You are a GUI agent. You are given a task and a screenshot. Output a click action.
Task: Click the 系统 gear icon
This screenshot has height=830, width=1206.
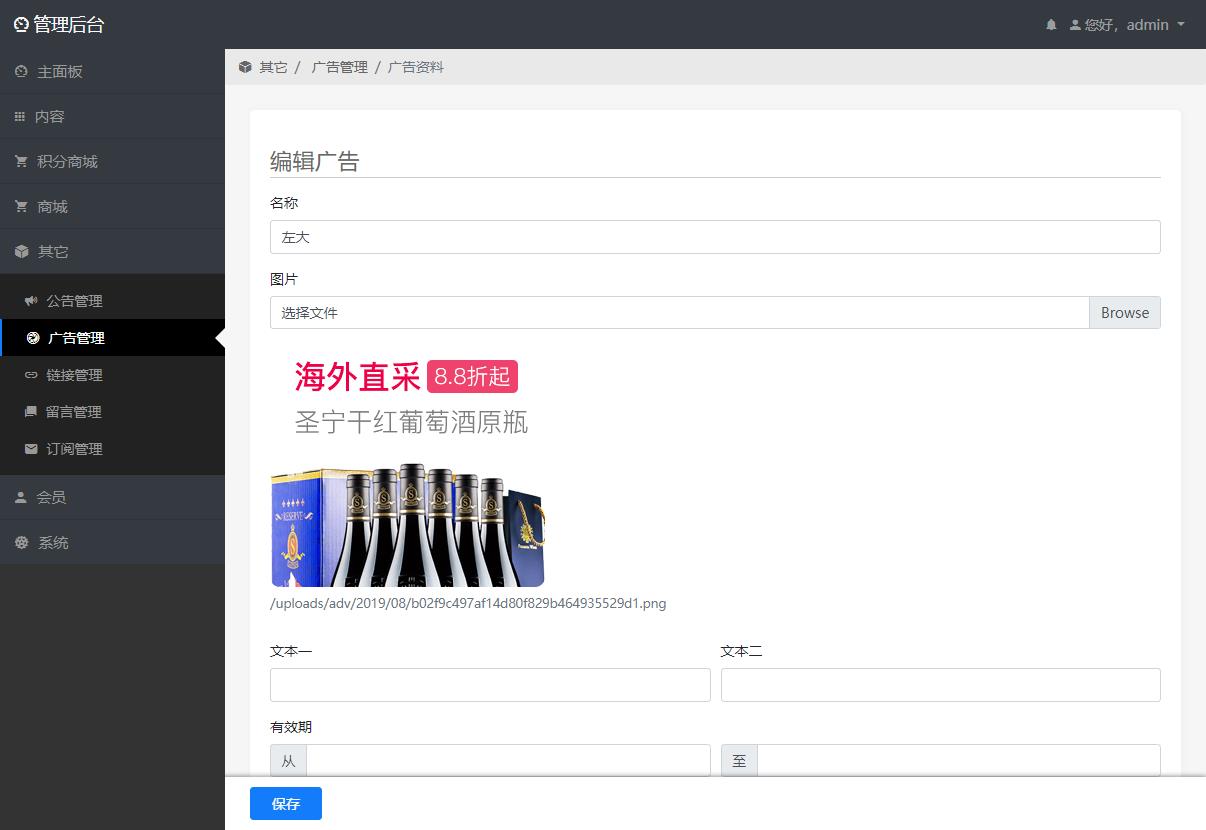(21, 543)
